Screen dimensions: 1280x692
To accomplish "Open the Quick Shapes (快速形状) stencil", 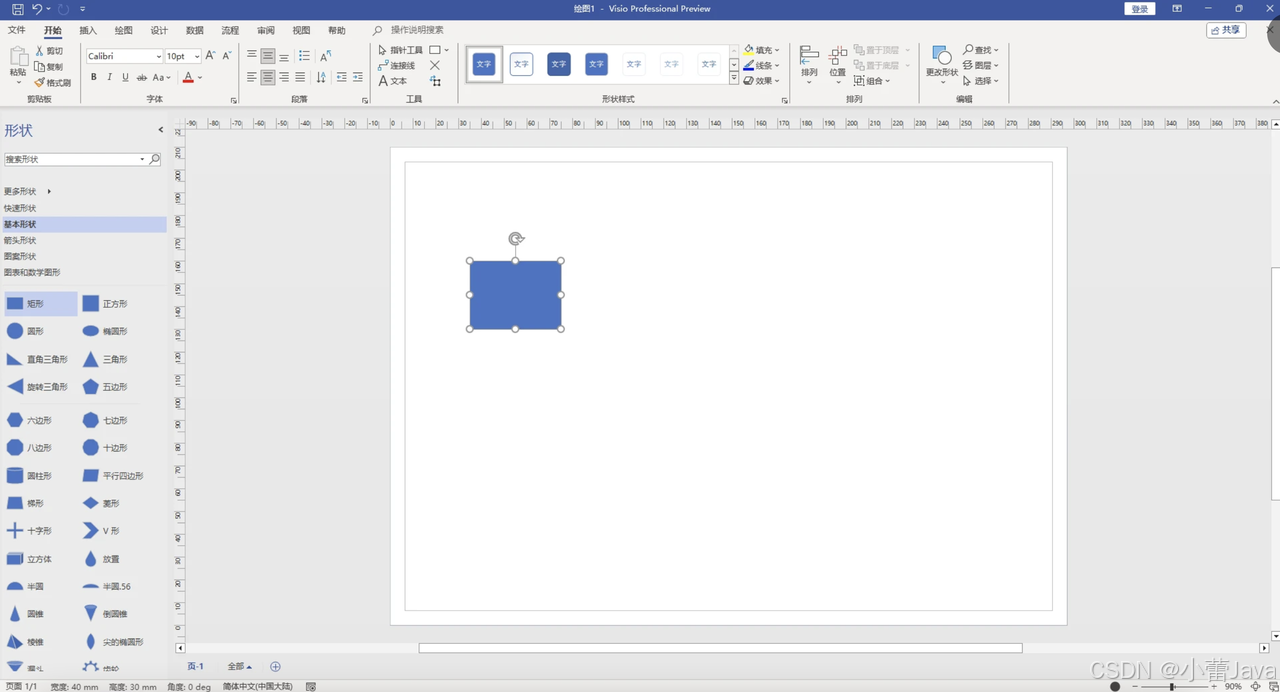I will tap(20, 208).
